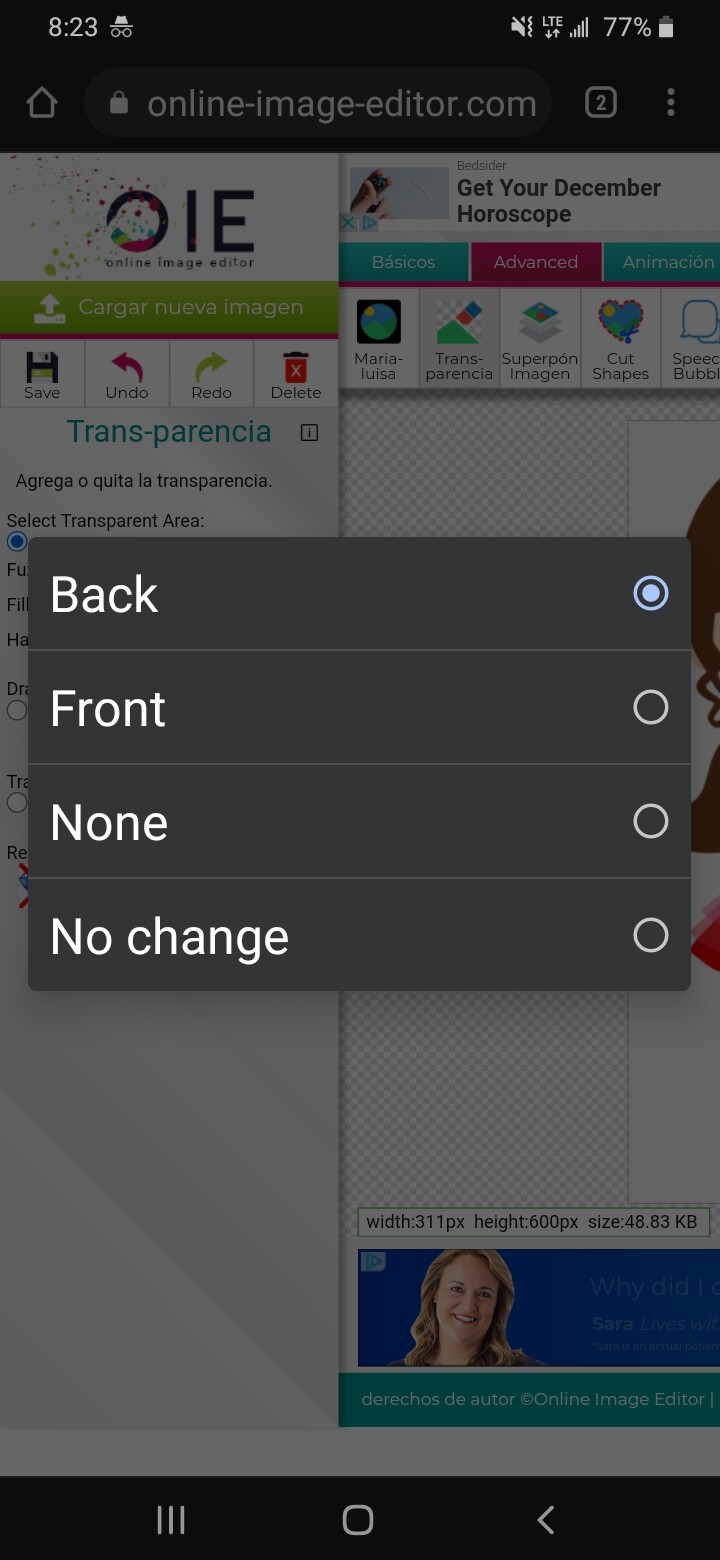Select the None radio option
Image resolution: width=720 pixels, height=1560 pixels.
click(x=650, y=822)
